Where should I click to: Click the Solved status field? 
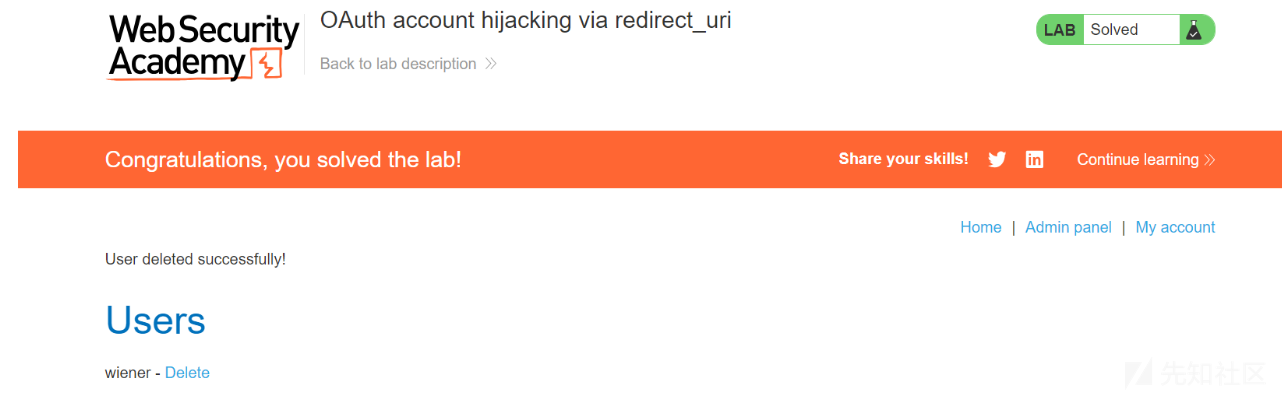click(x=1131, y=30)
